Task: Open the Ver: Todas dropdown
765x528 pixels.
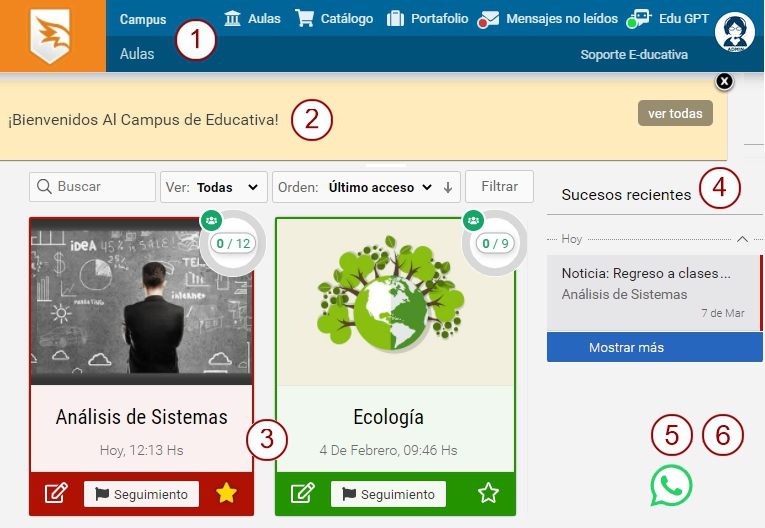Action: pyautogui.click(x=214, y=187)
